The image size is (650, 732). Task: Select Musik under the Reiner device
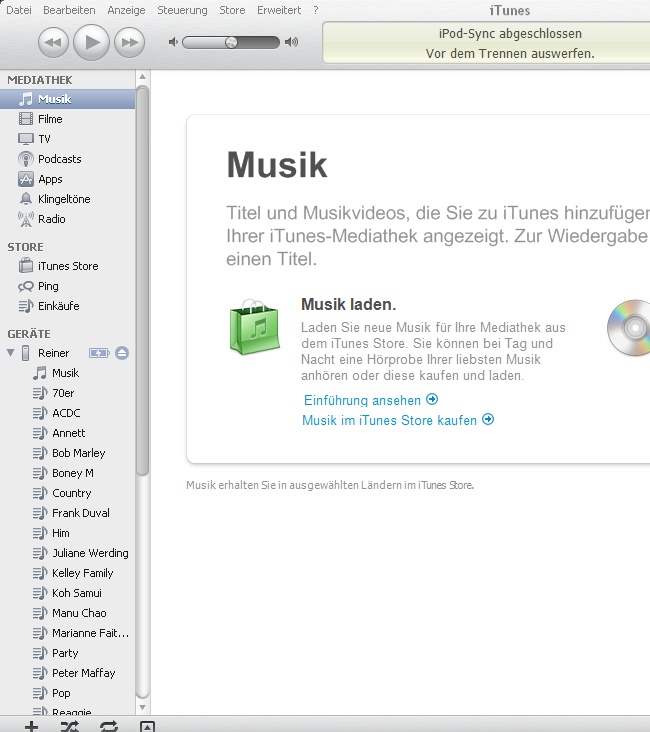coord(68,373)
